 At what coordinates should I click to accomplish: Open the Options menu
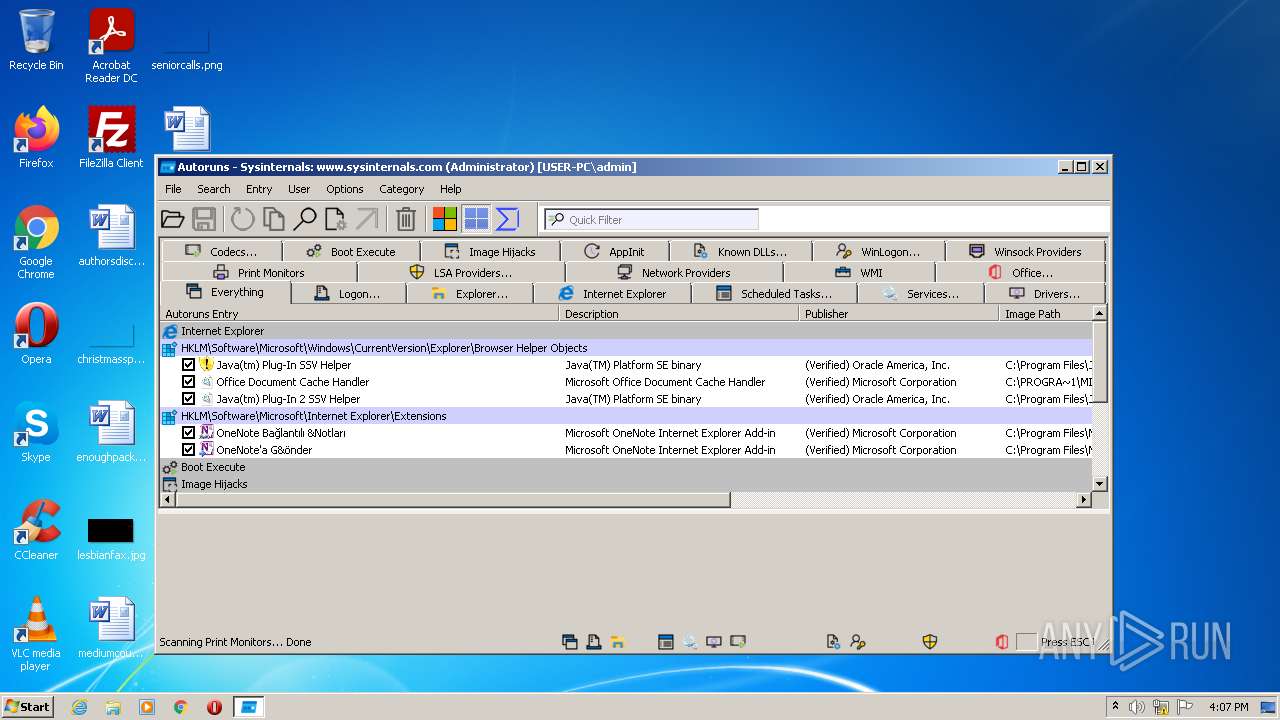point(345,189)
